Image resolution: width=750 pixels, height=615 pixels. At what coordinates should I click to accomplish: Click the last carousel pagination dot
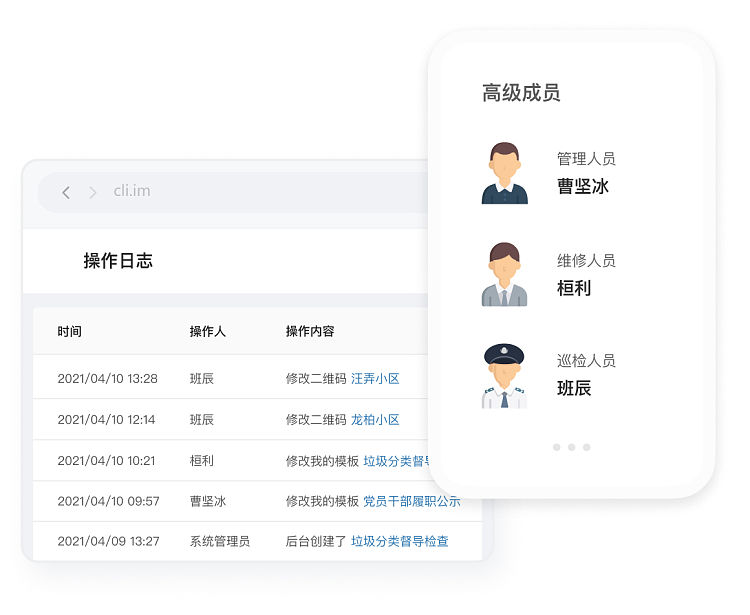(587, 447)
